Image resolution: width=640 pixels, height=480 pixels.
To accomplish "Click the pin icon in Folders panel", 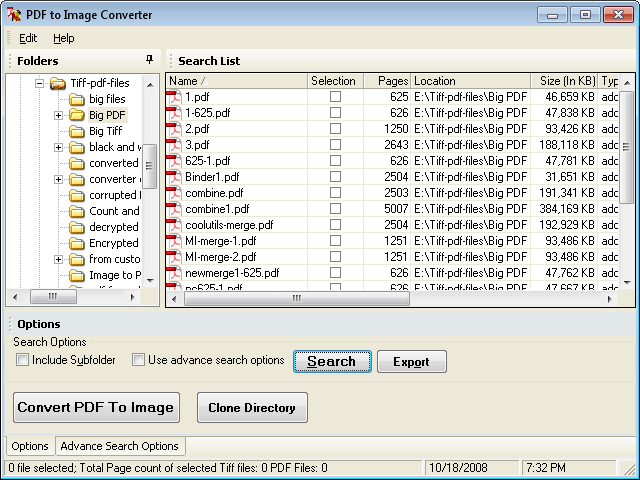I will pos(150,60).
